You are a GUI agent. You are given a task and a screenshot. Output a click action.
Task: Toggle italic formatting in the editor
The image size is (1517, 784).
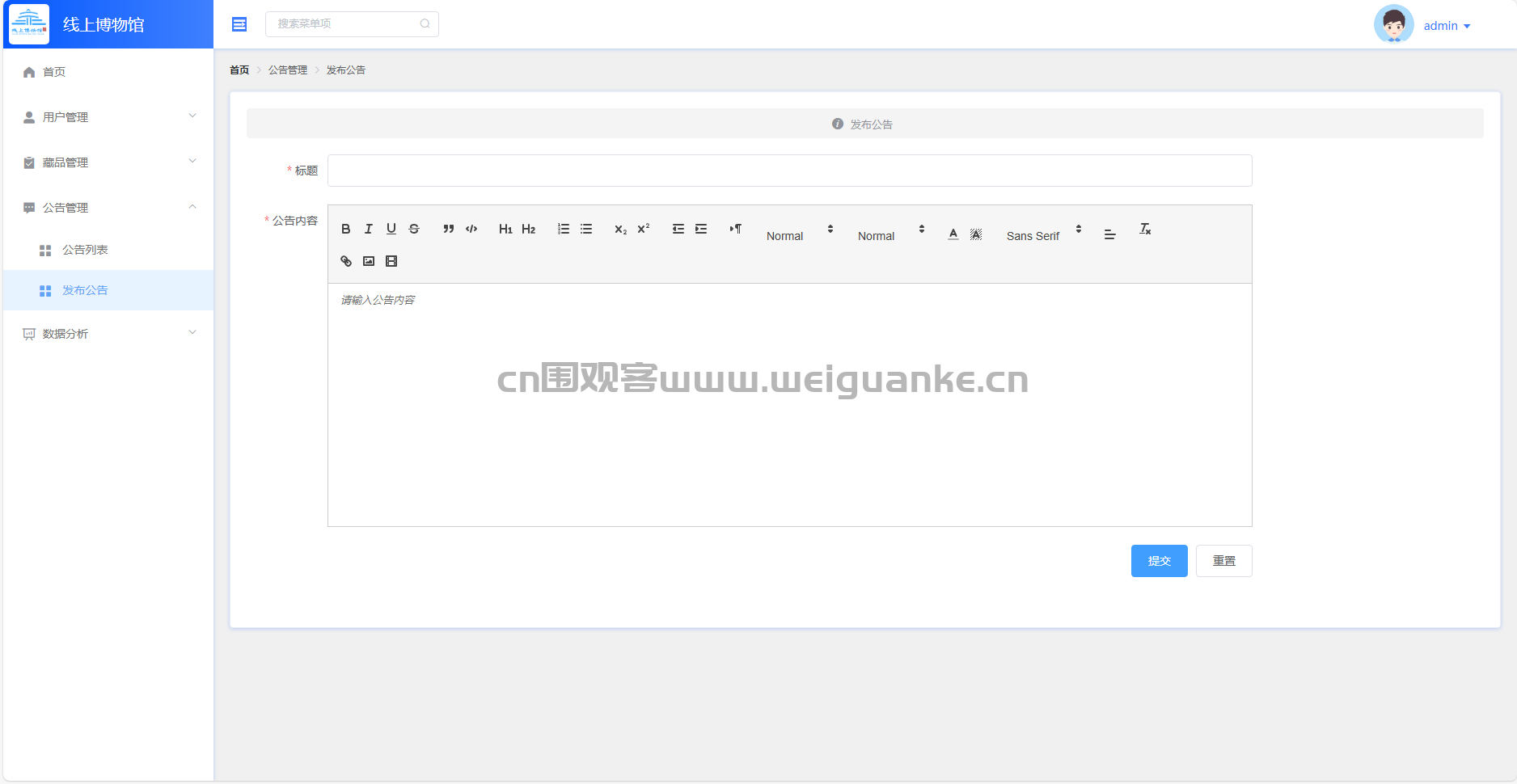[369, 229]
